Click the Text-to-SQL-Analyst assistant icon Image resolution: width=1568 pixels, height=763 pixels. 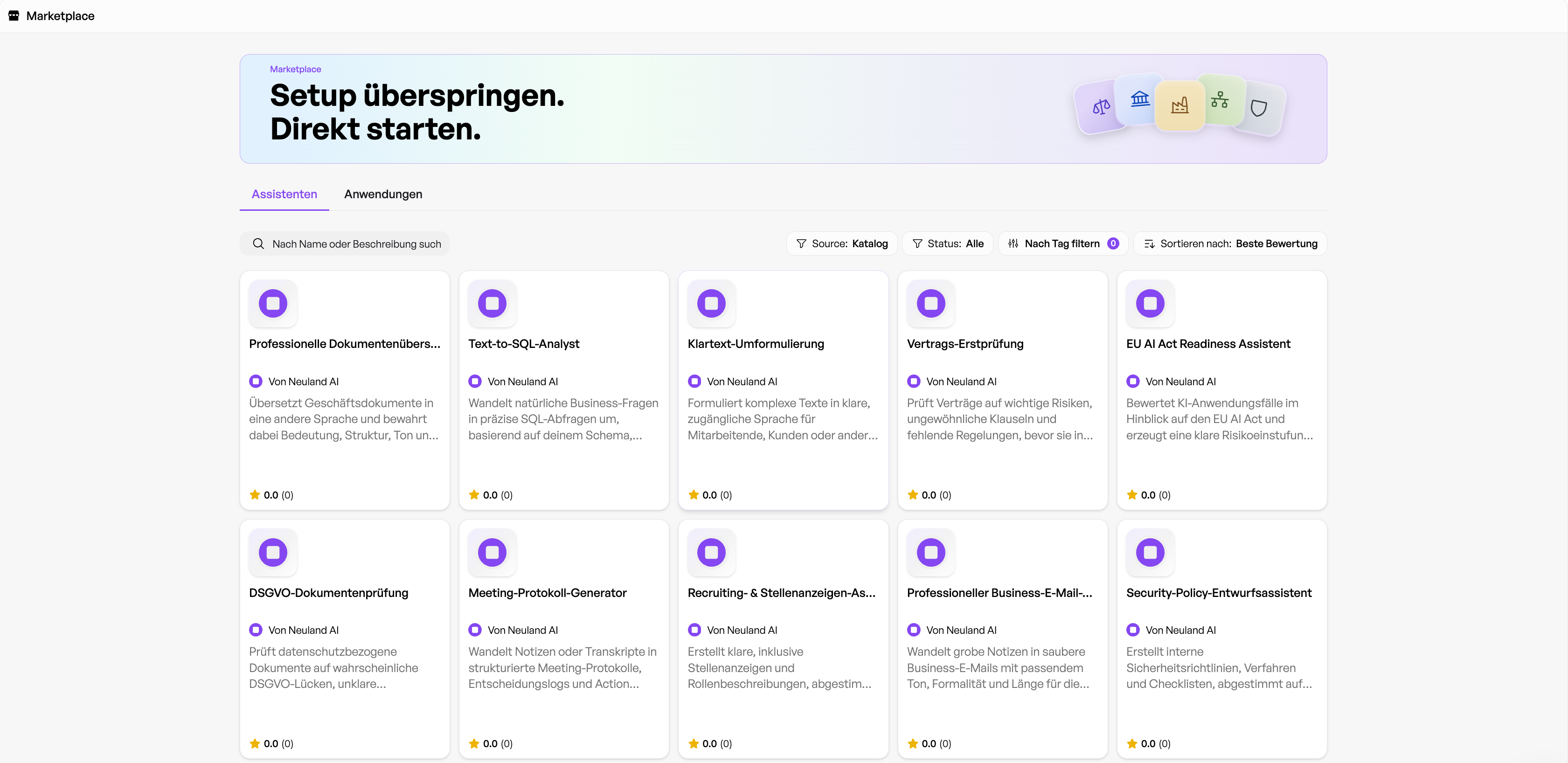(492, 303)
